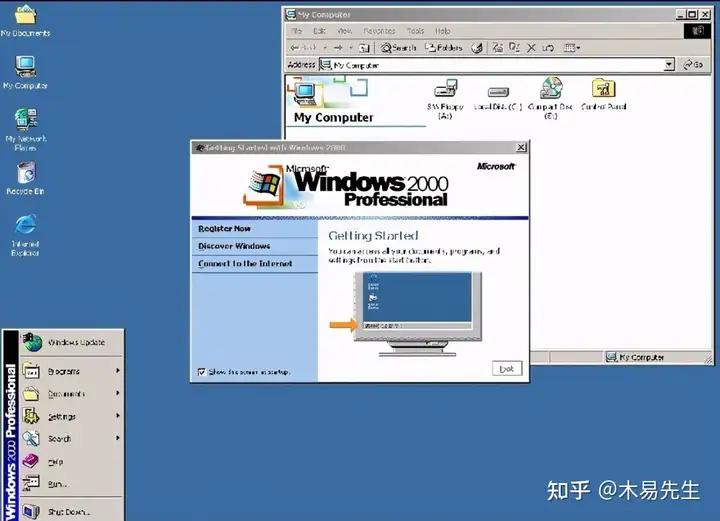Open the File menu
Image resolution: width=720 pixels, height=521 pixels.
point(297,31)
